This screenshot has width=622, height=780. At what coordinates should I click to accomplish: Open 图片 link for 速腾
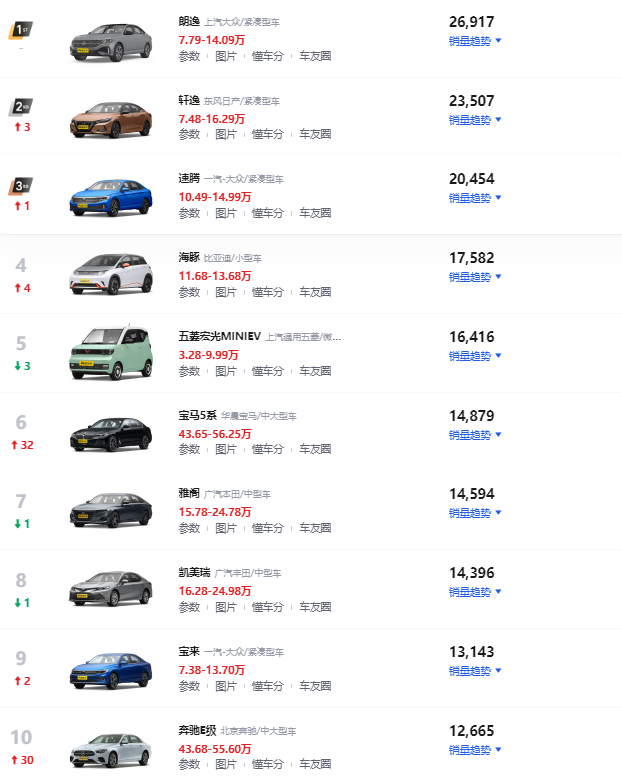pos(226,213)
